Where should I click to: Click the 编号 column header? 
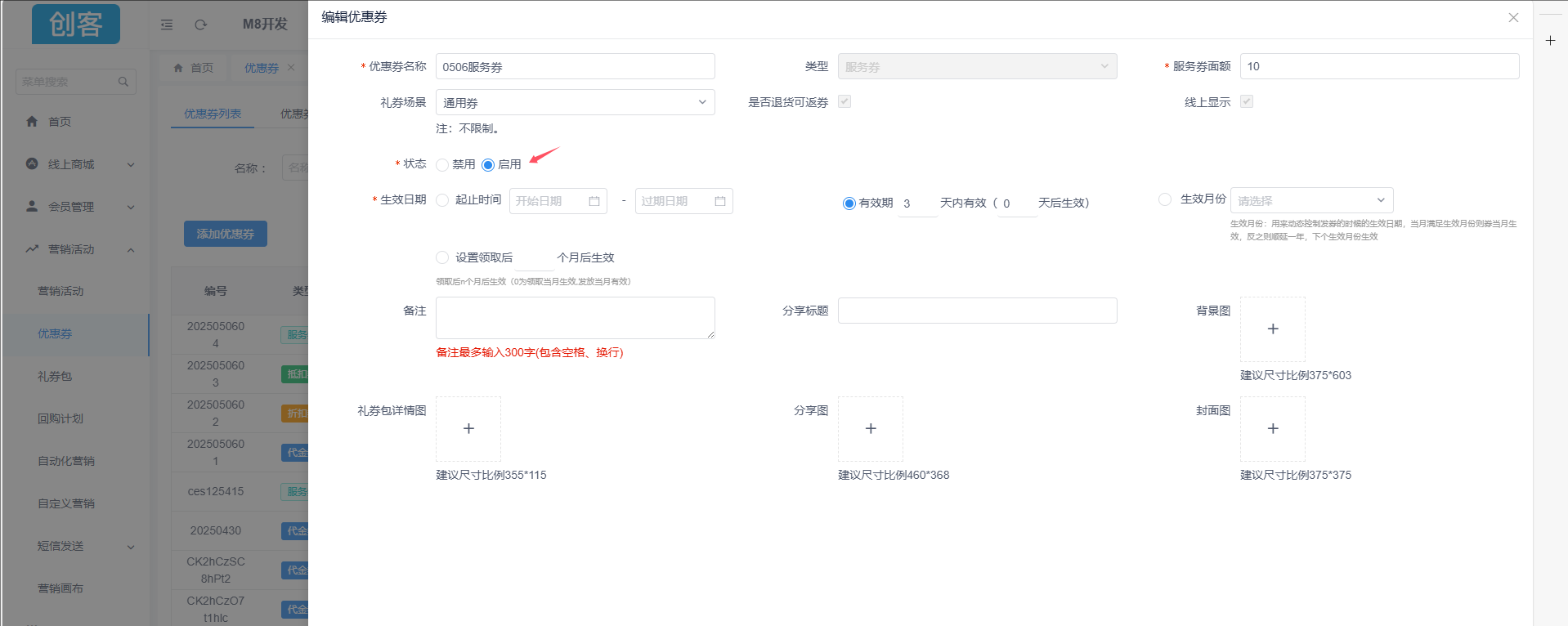(216, 291)
